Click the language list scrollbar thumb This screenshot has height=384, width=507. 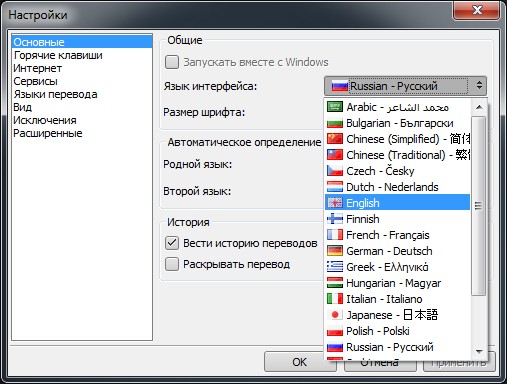479,206
